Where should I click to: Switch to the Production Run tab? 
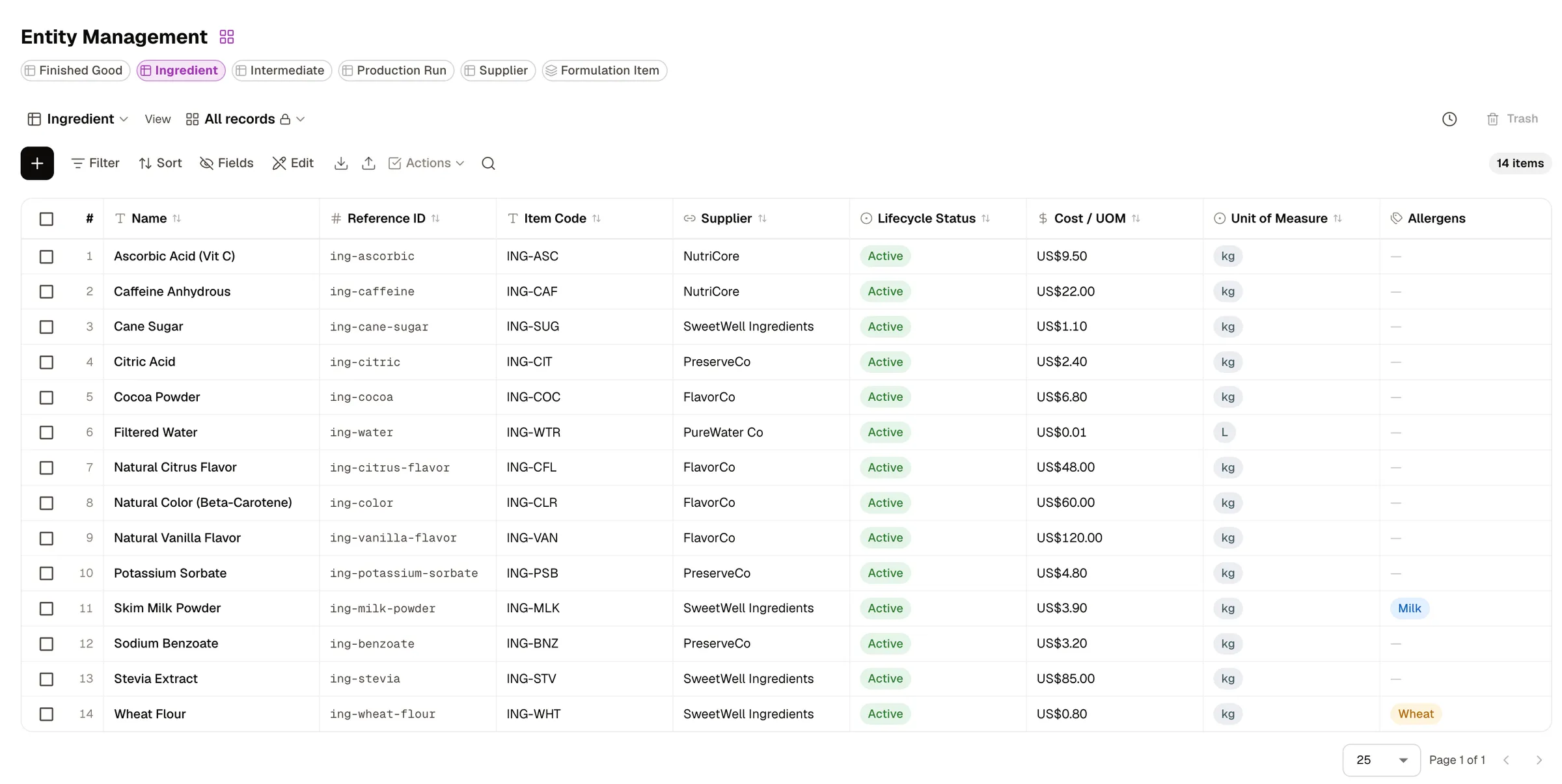point(396,70)
